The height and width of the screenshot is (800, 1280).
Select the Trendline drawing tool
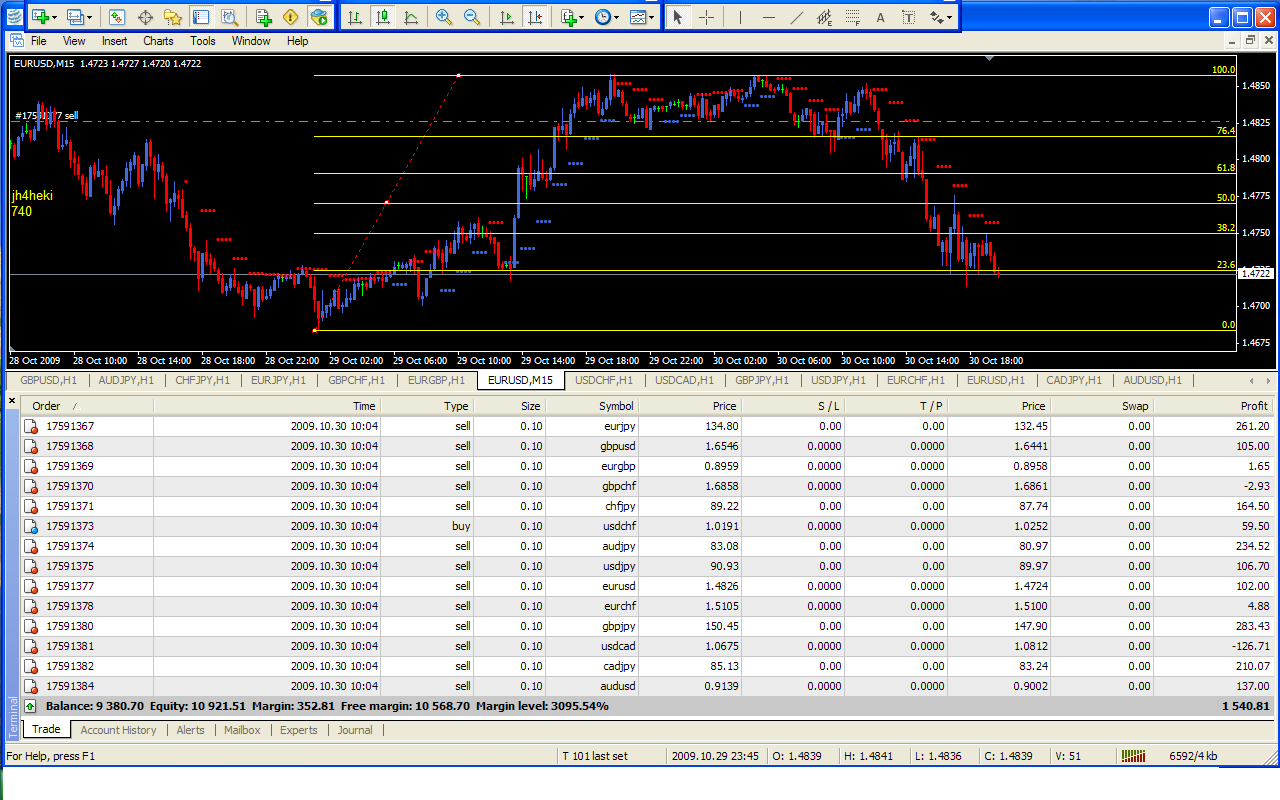pyautogui.click(x=796, y=16)
